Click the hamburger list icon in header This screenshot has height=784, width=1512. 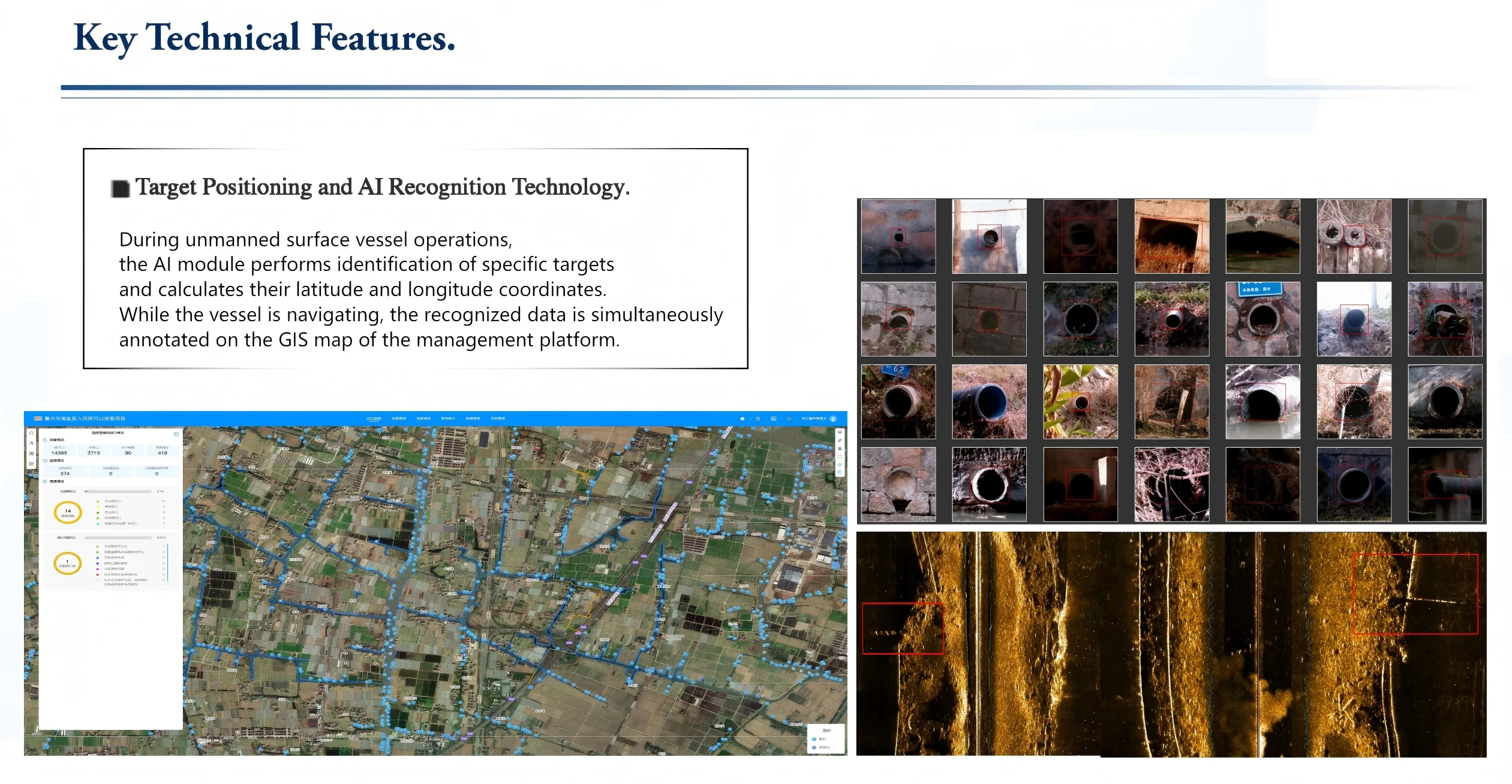(758, 419)
